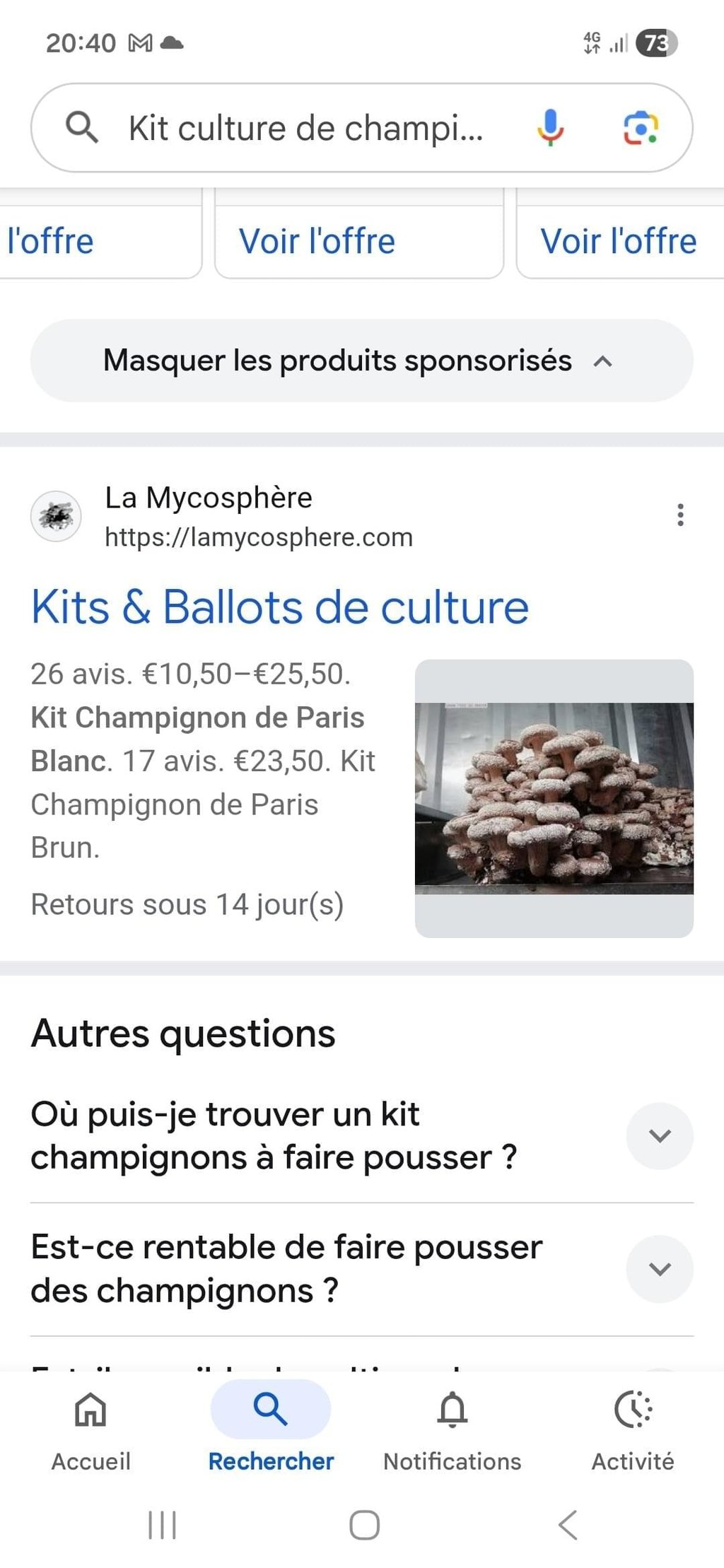This screenshot has height=1568, width=724.
Task: Click rightmost 'Voir l'offre' button
Action: coord(620,240)
